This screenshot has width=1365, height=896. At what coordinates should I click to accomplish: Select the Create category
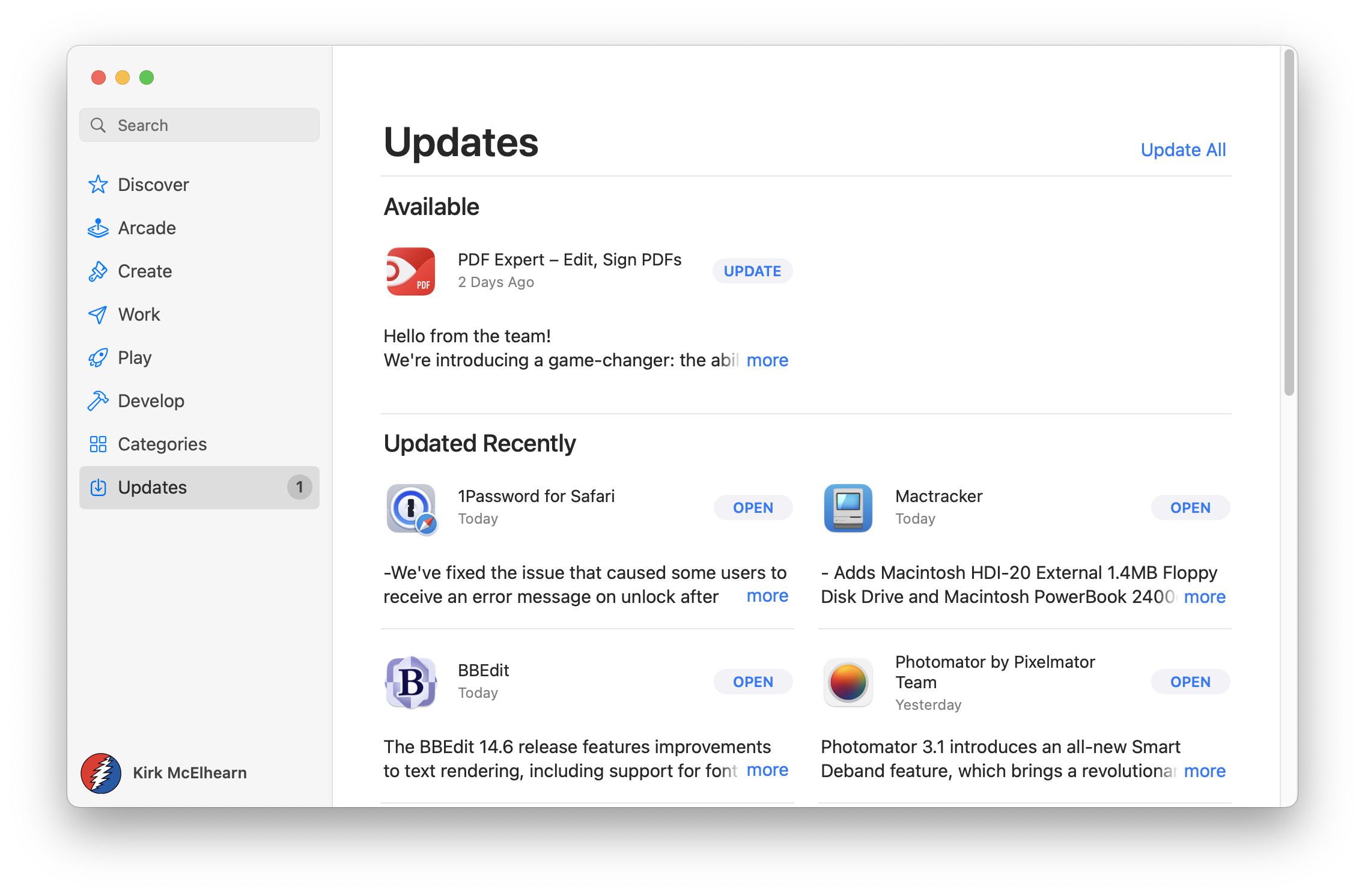point(199,271)
